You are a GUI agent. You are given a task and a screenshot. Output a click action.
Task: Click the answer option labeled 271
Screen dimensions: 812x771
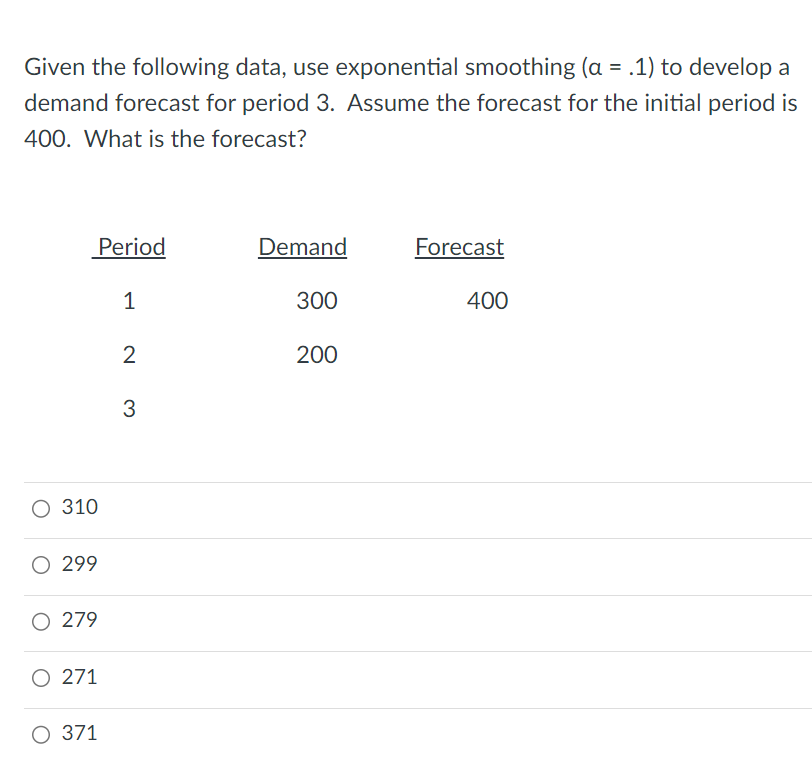81,677
